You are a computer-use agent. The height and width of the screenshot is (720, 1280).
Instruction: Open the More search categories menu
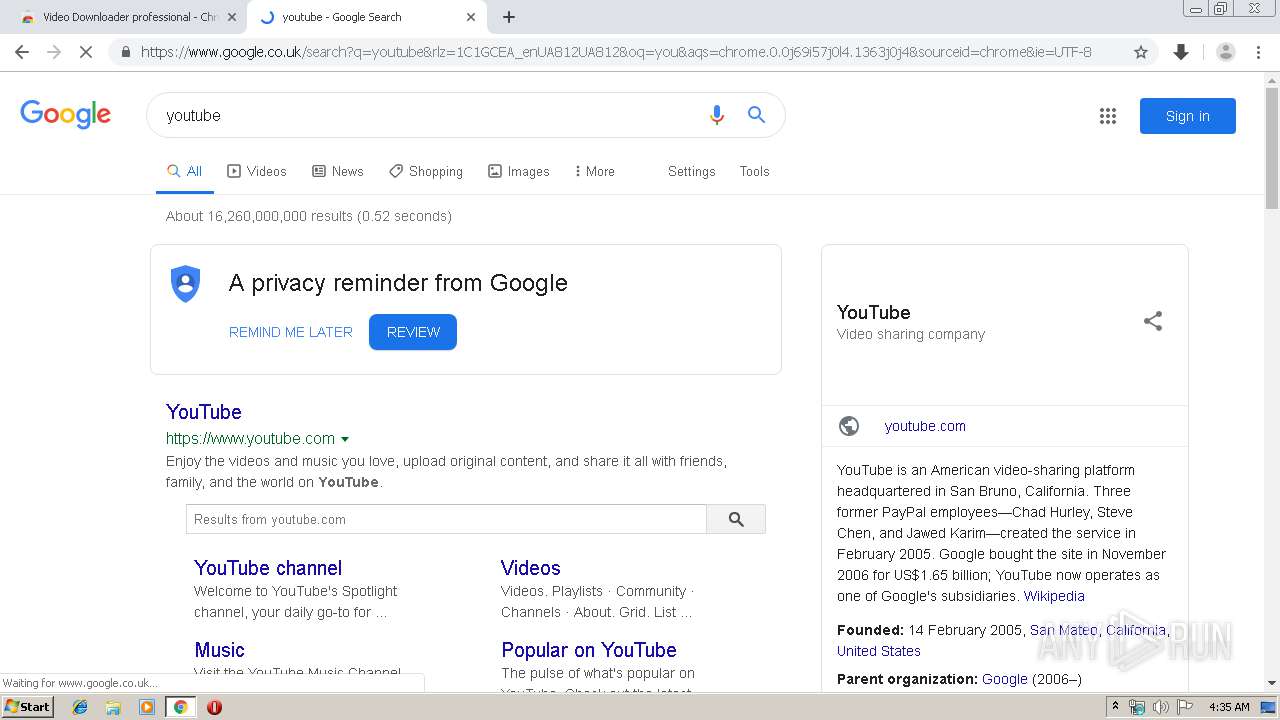tap(594, 171)
